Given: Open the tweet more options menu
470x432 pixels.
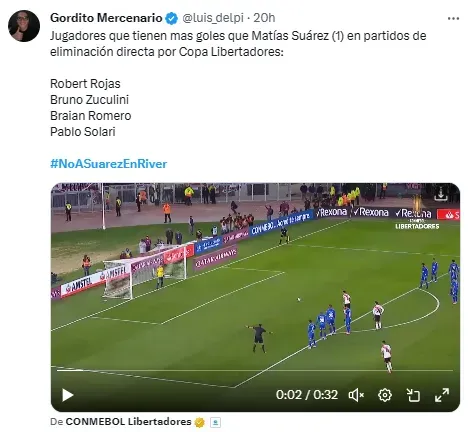Looking at the screenshot, I should pos(453,18).
